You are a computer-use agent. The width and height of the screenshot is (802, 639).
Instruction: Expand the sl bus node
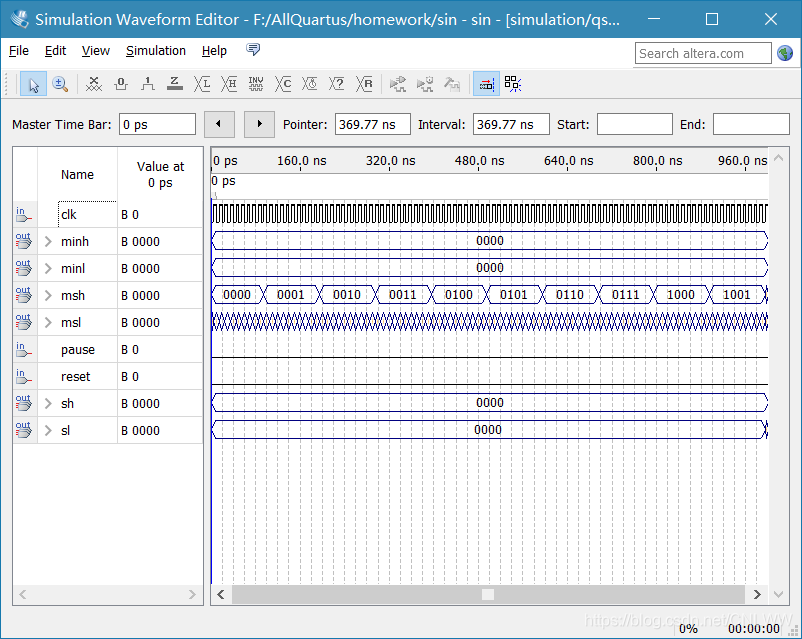48,430
